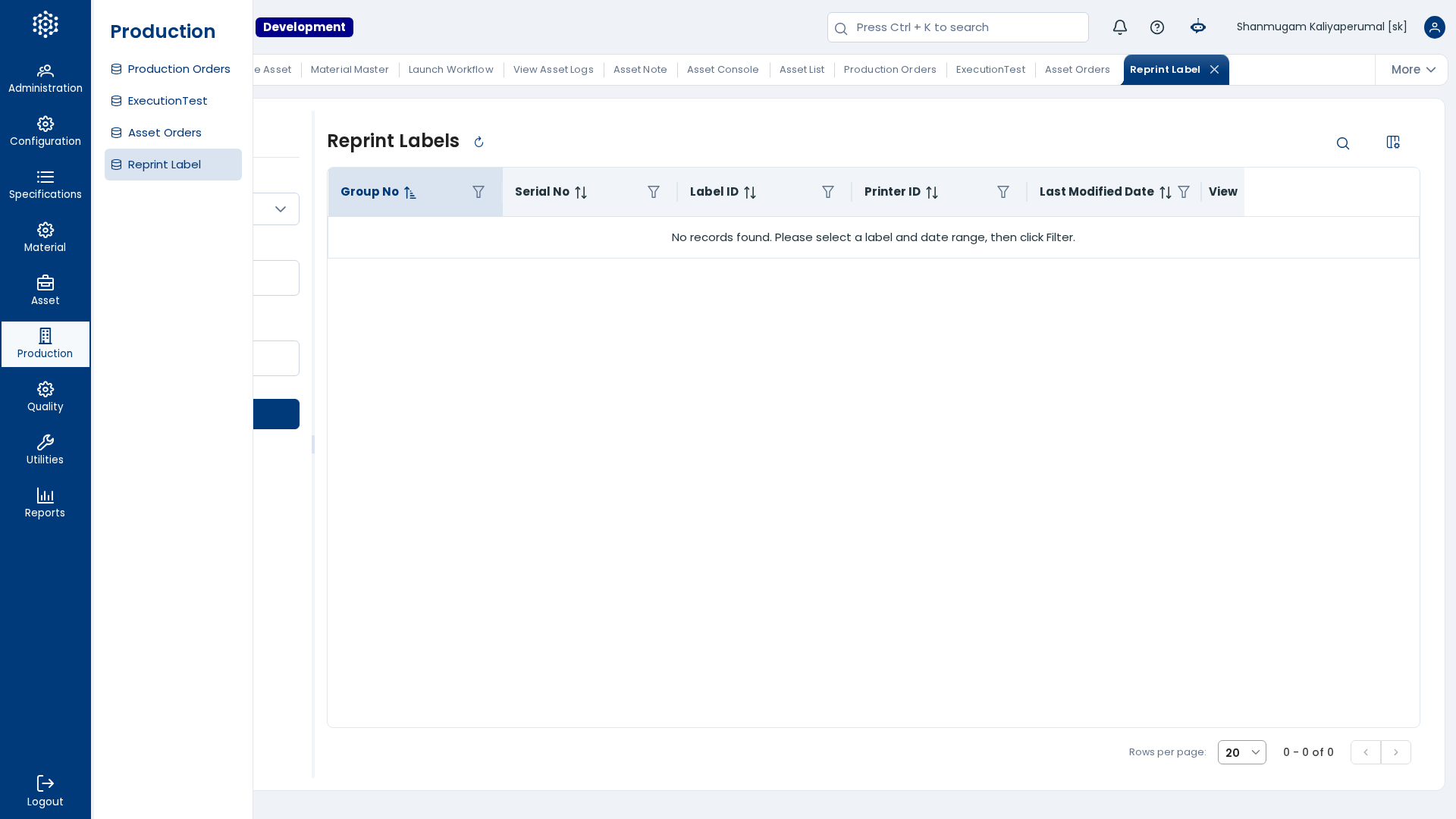
Task: Click the 0 - 0 of 0 count
Action: coord(1308,752)
